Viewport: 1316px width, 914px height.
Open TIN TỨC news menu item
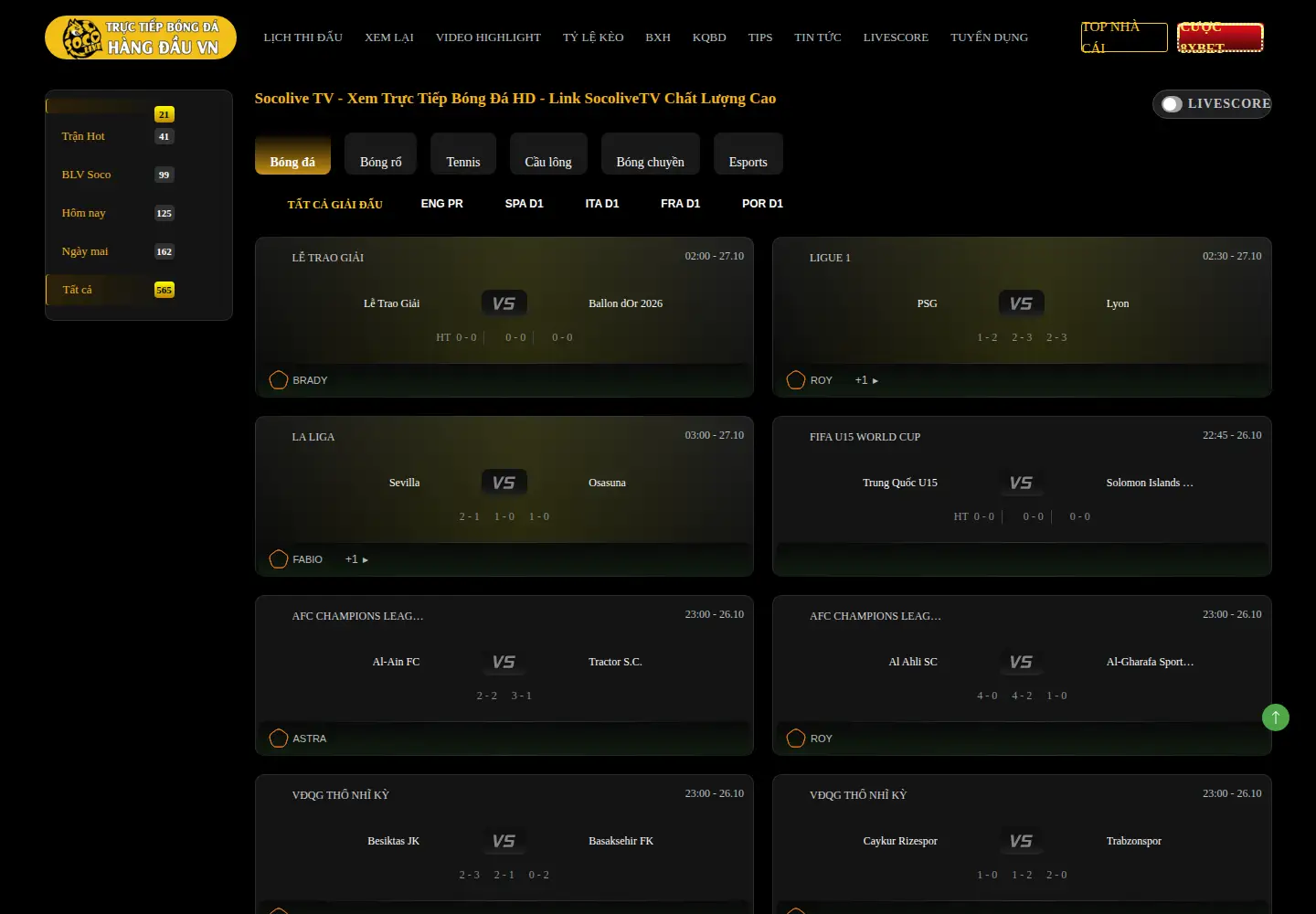click(x=818, y=37)
